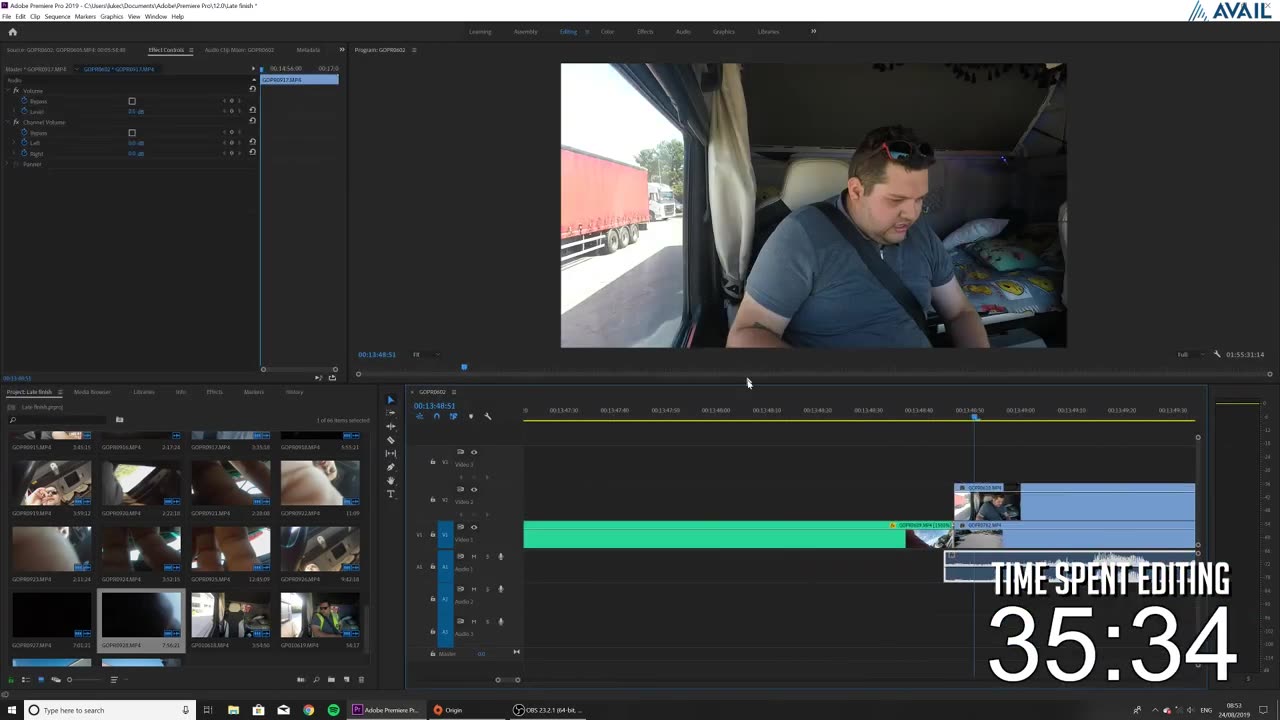Open Spotify from the Windows taskbar
1280x720 pixels.
[x=333, y=710]
